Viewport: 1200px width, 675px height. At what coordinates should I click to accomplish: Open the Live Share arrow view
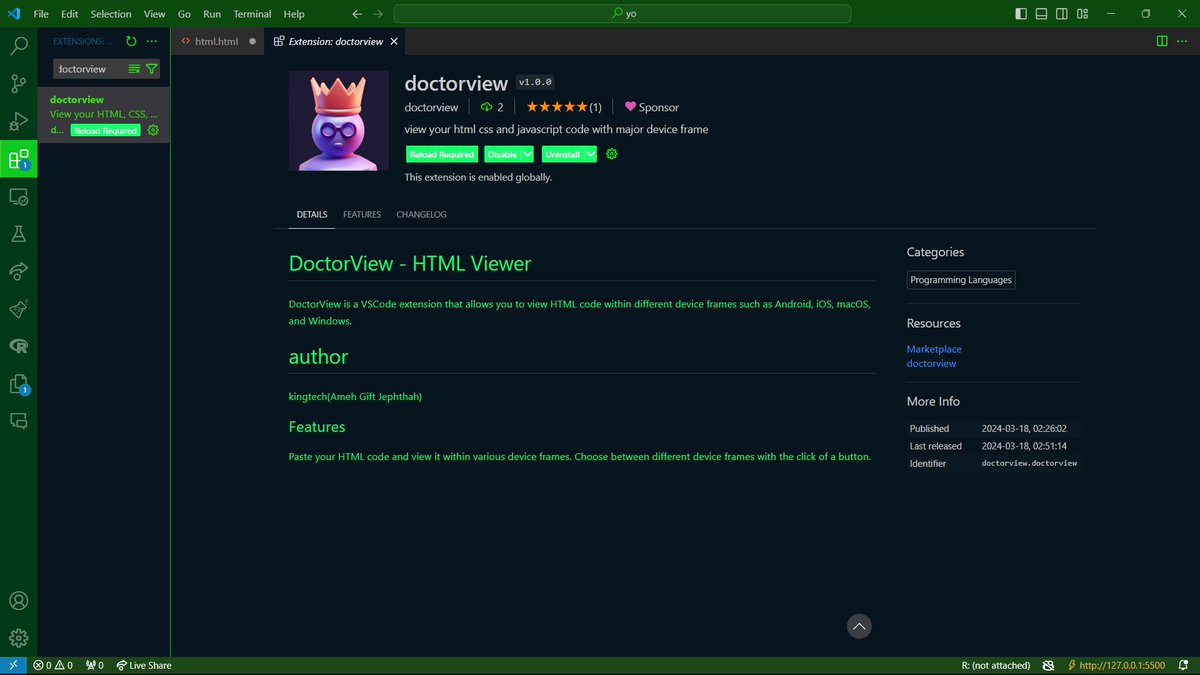[18, 272]
